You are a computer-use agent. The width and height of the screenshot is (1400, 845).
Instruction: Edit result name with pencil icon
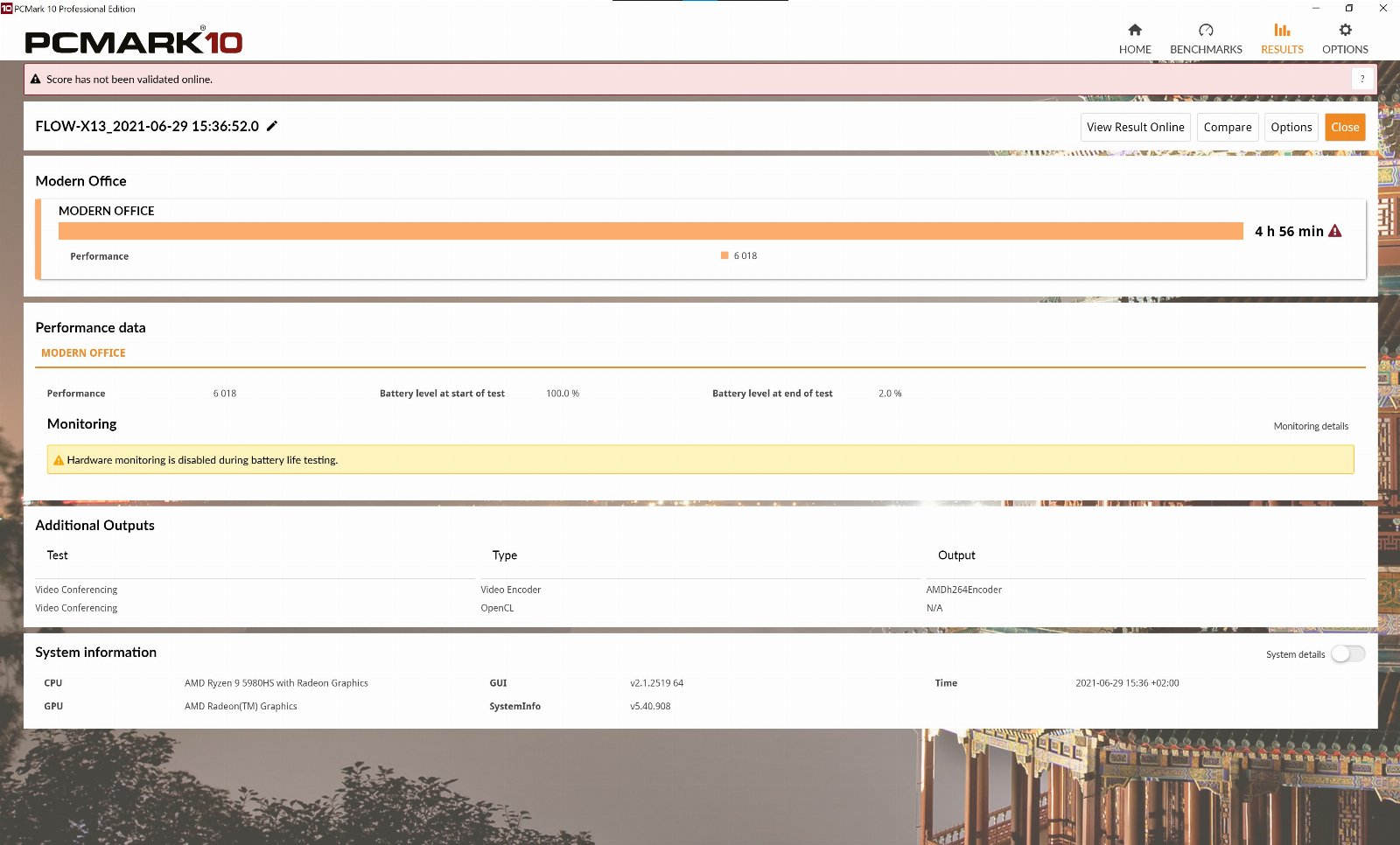272,126
